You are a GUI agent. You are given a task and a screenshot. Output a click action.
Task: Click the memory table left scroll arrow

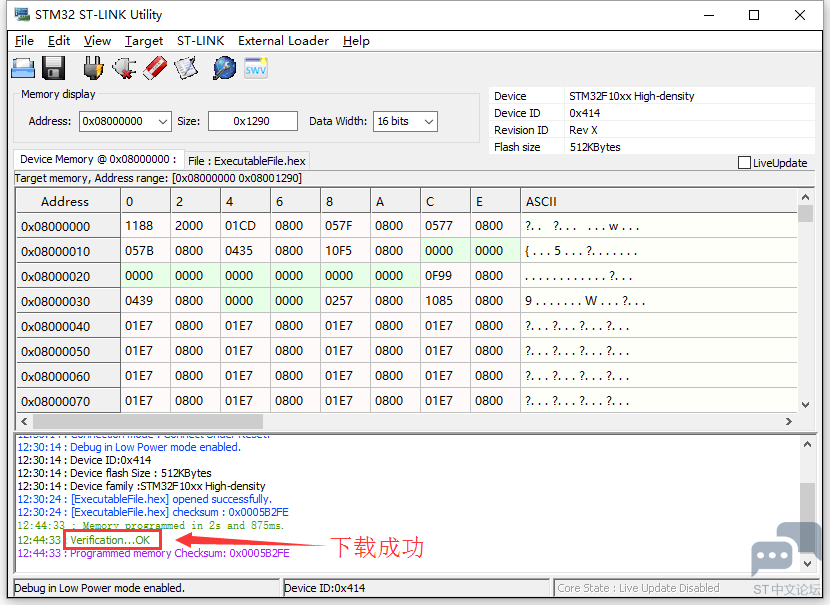24,421
